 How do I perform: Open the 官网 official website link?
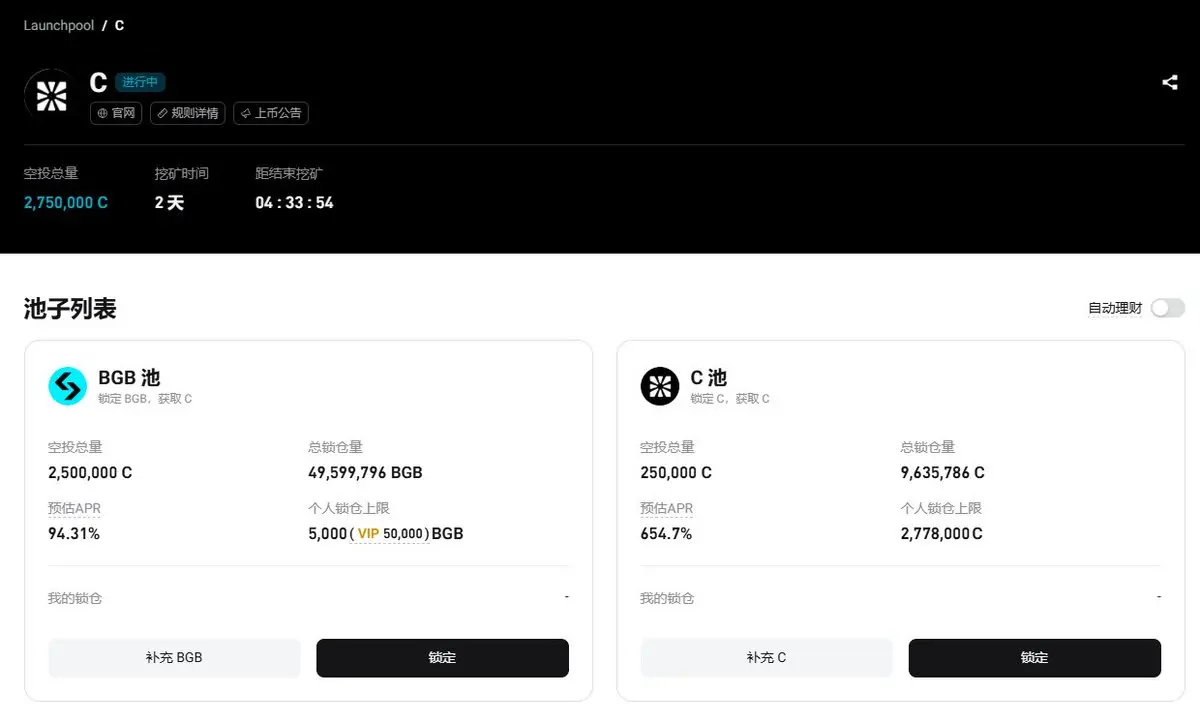116,113
